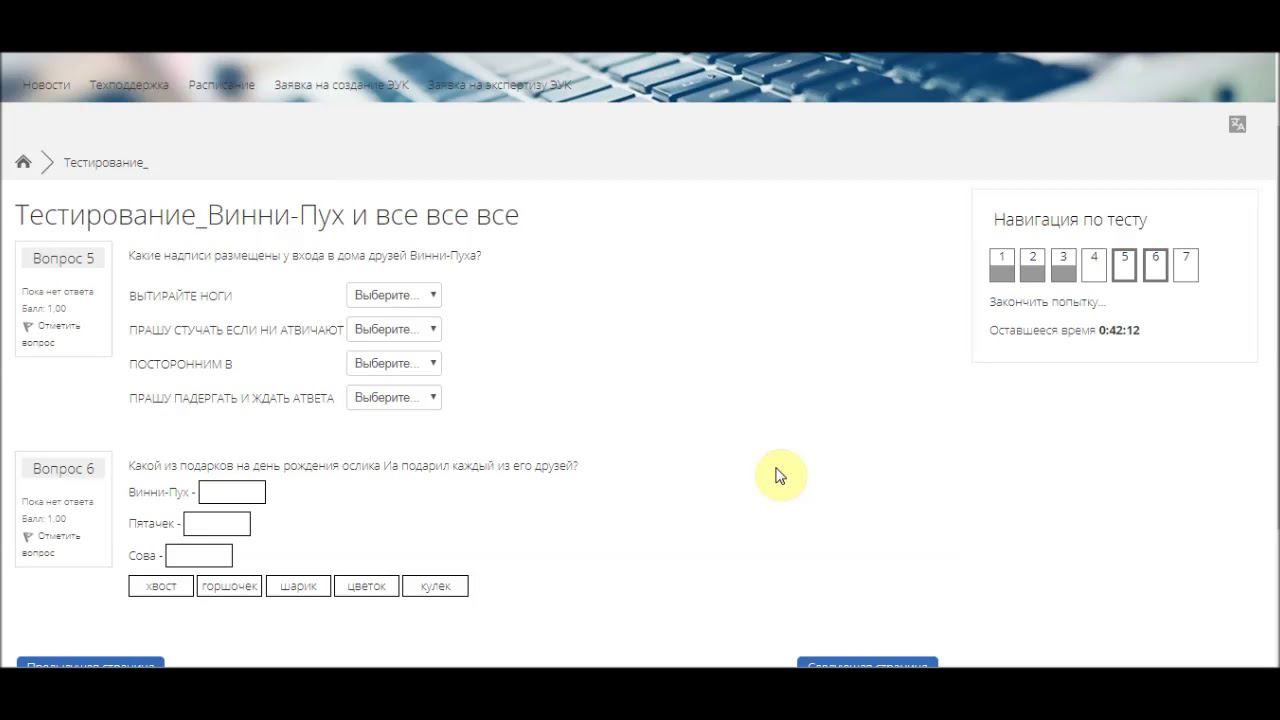The width and height of the screenshot is (1280, 720).
Task: Click the Вопрос 6 heading
Action: (63, 468)
